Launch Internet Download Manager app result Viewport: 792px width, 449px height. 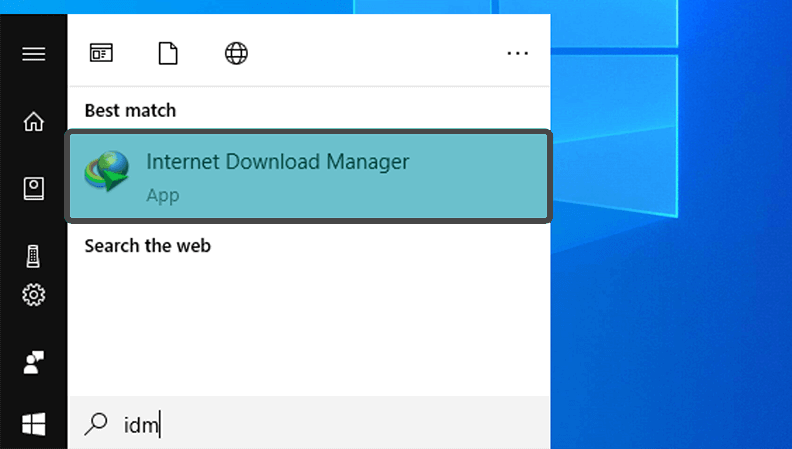[309, 176]
